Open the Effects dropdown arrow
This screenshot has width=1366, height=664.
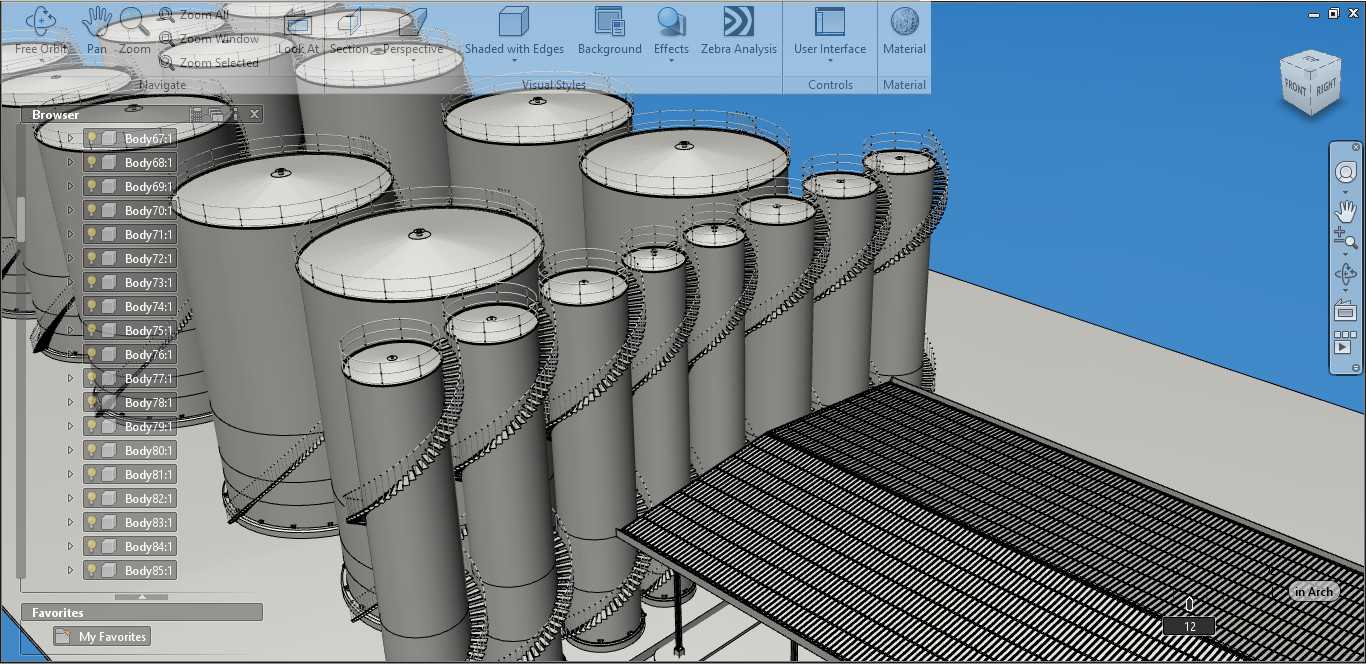(x=671, y=62)
